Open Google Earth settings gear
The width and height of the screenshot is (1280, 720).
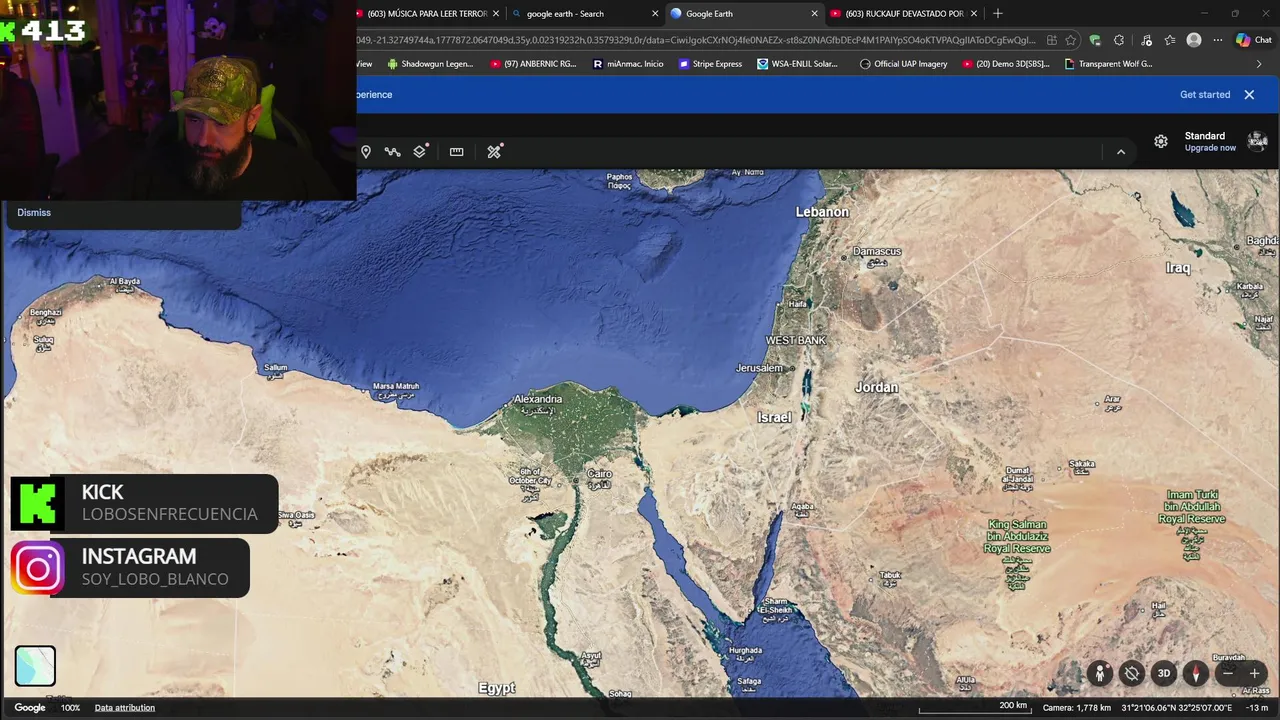coord(1161,142)
